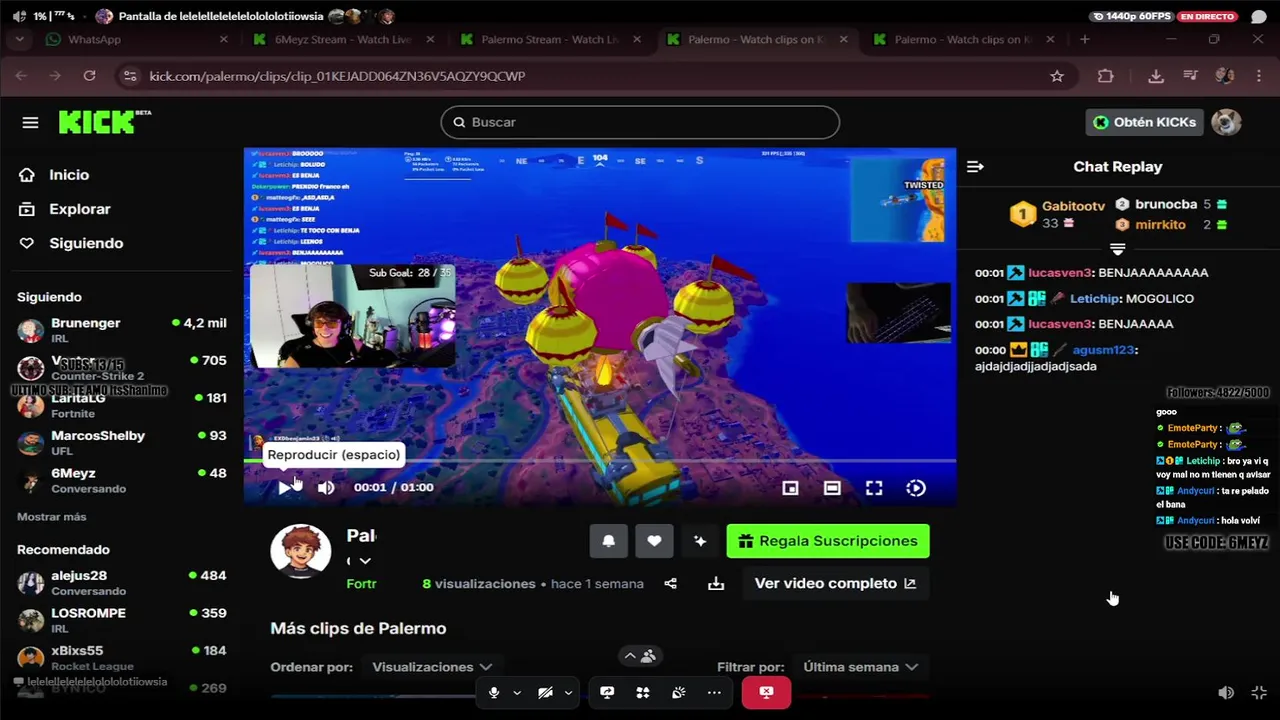Close the Palermo Stream tab
The width and height of the screenshot is (1280, 720).
click(x=638, y=39)
